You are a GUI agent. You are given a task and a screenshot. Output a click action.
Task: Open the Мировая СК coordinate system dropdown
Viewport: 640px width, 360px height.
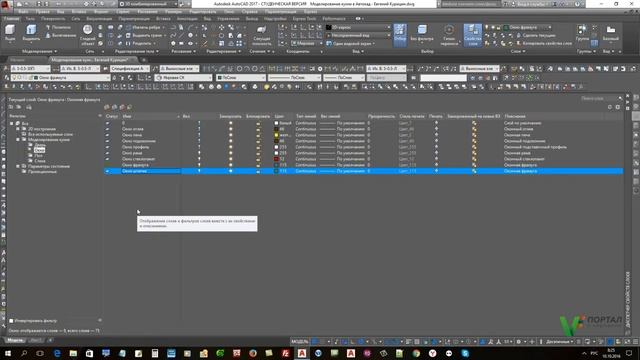point(184,78)
